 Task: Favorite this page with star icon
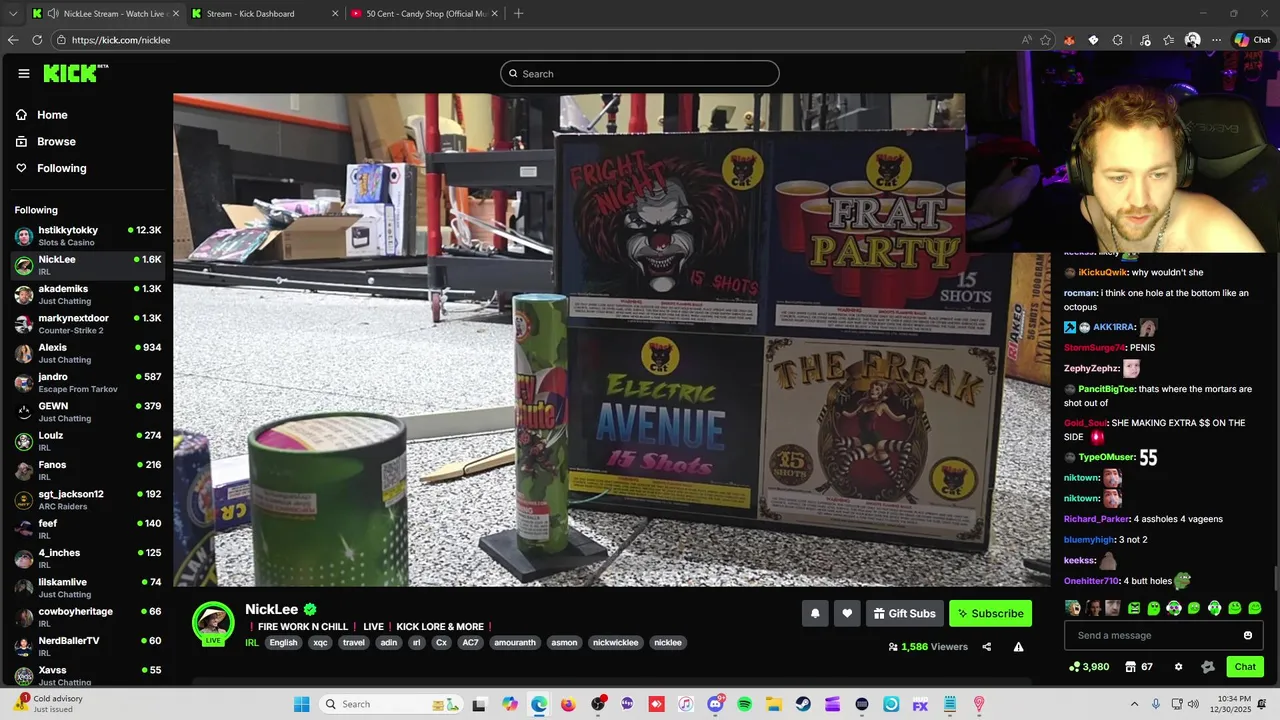(x=1045, y=40)
